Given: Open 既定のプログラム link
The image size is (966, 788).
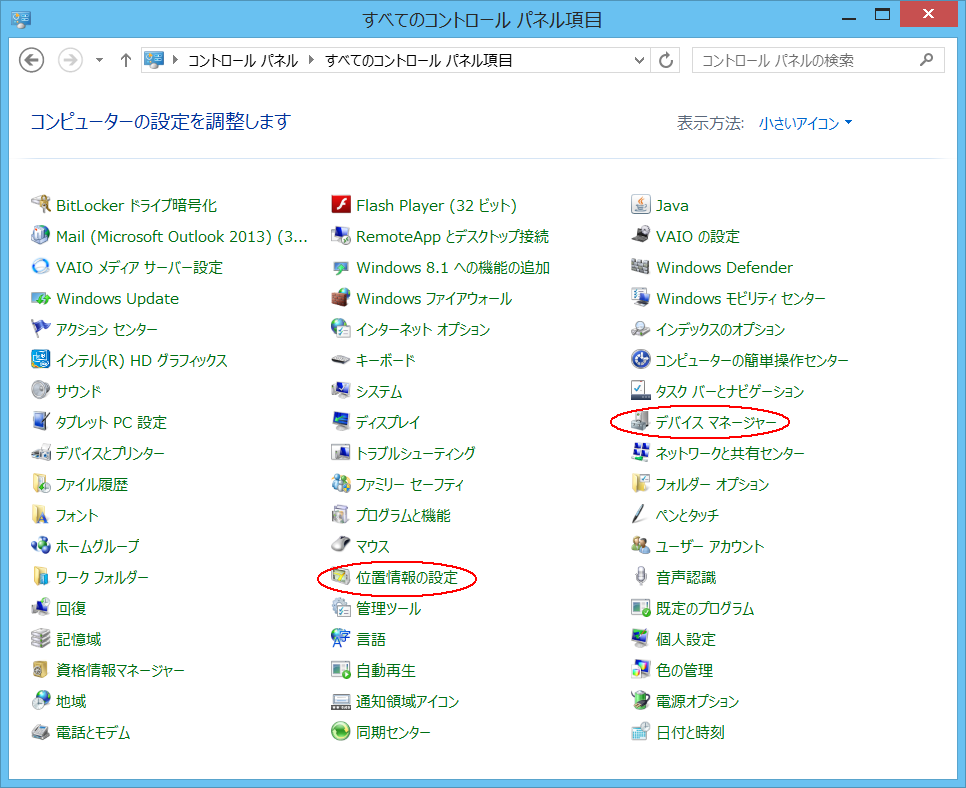Looking at the screenshot, I should pos(705,609).
